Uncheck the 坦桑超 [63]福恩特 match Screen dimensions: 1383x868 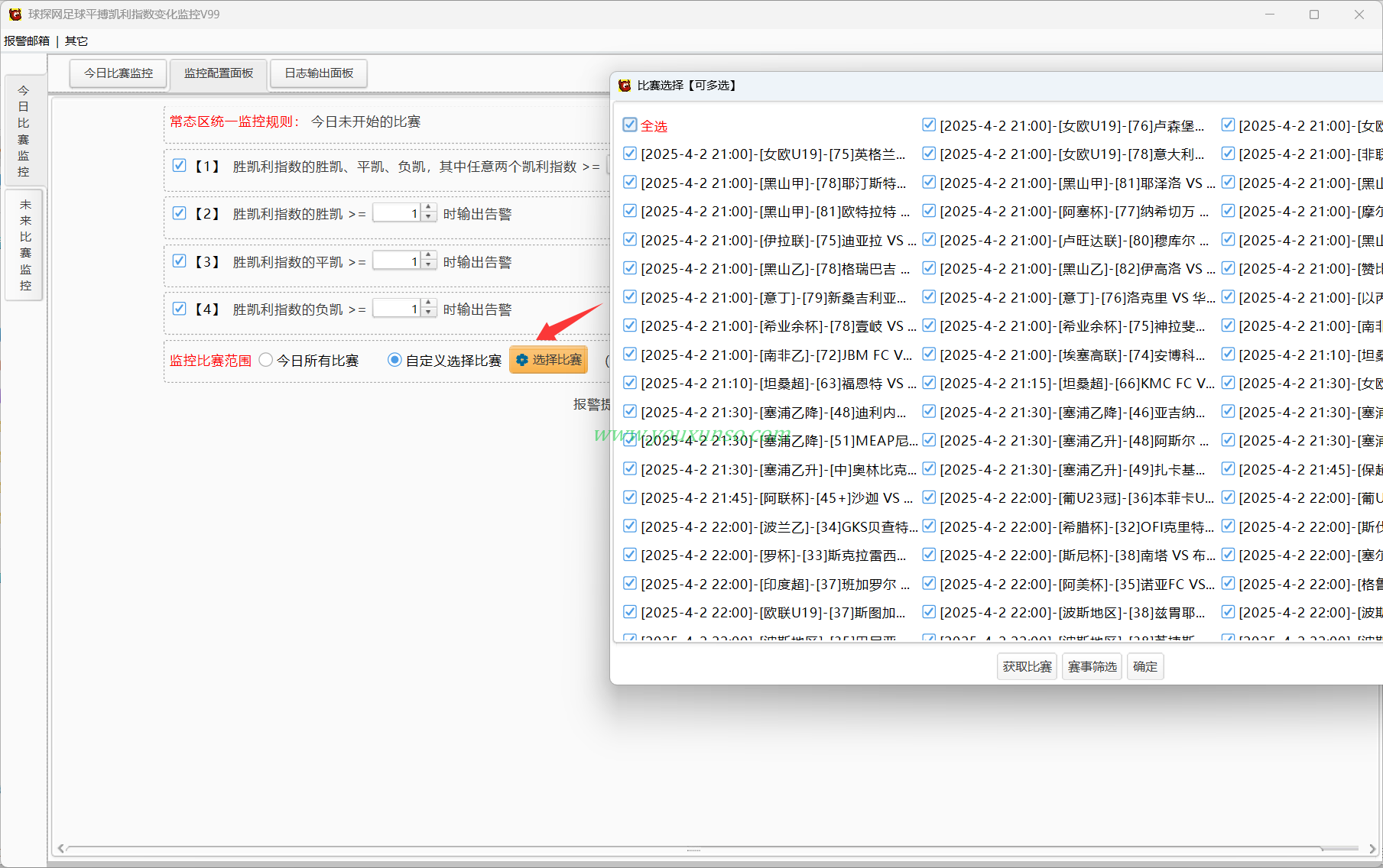(630, 382)
